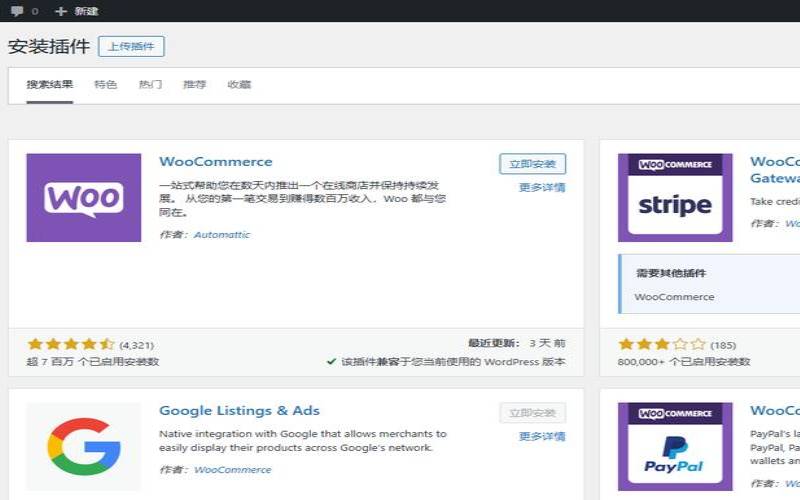This screenshot has height=500, width=800.
Task: Open the Popular plugins tab
Action: click(151, 85)
